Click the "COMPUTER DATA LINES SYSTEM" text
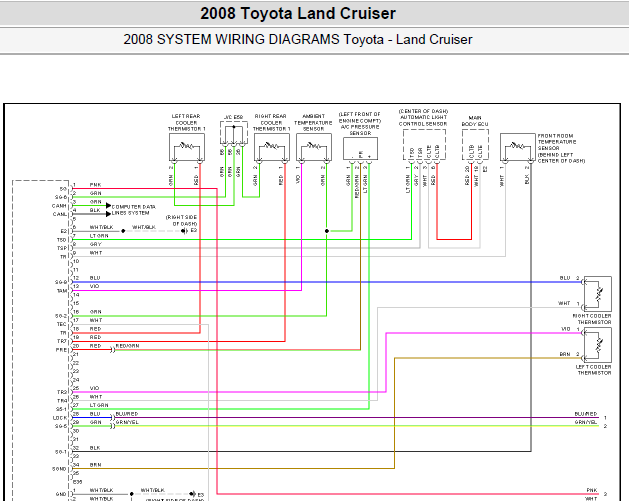Screen dimensions: 629x501 click(134, 210)
